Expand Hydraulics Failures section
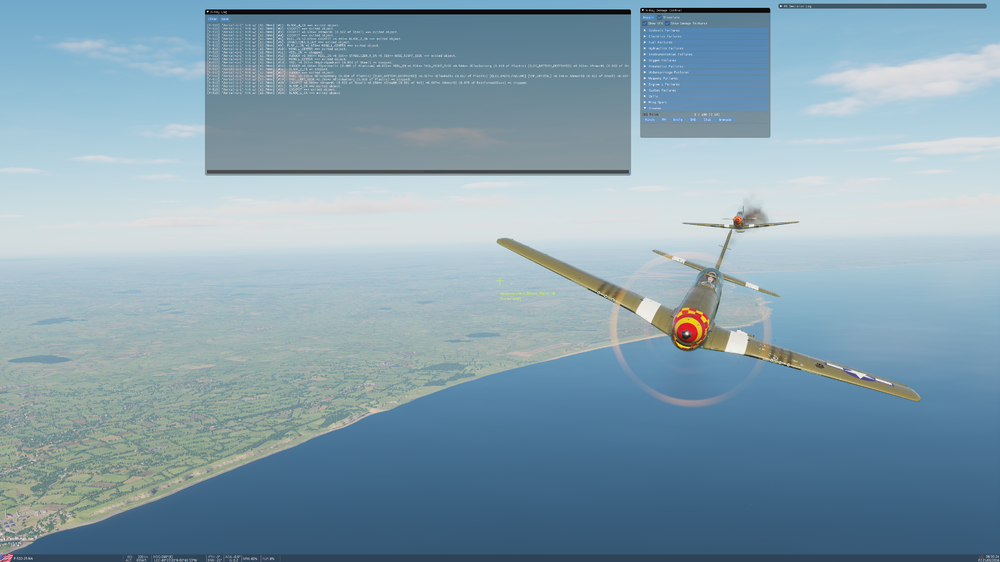 click(705, 48)
